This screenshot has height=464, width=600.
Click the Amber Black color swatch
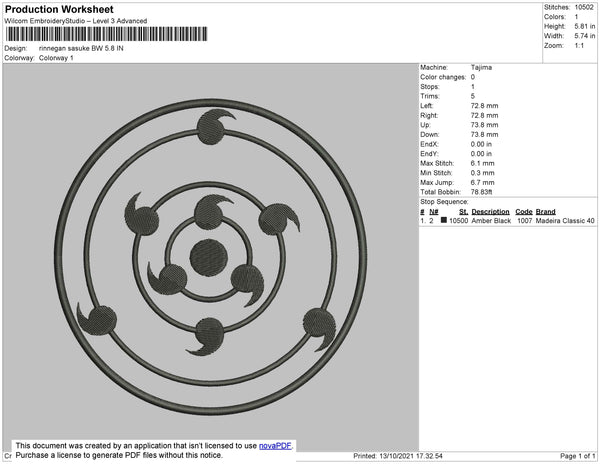443,220
